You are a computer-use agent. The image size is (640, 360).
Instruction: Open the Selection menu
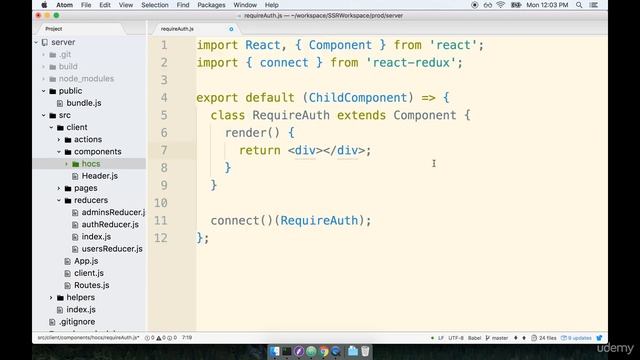click(x=155, y=5)
